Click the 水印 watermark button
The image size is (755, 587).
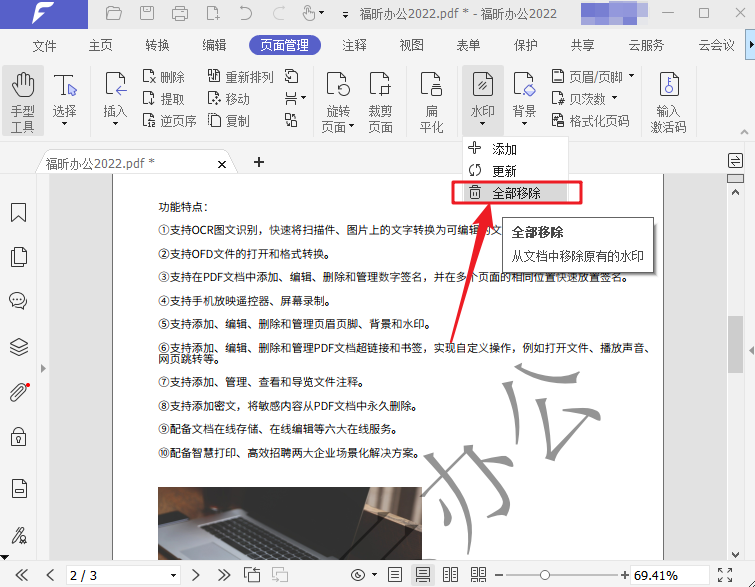[x=482, y=100]
